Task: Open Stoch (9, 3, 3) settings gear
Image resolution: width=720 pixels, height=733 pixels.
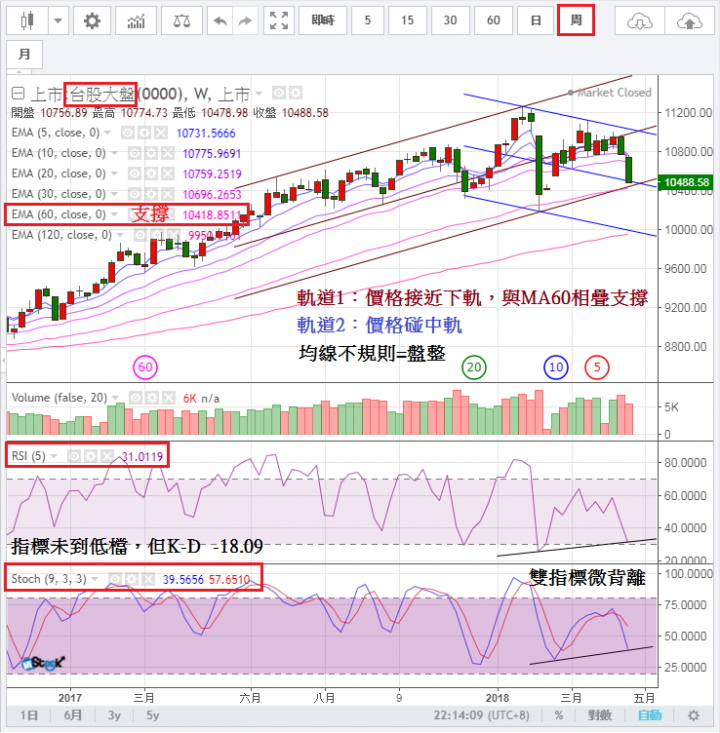Action: (x=132, y=579)
